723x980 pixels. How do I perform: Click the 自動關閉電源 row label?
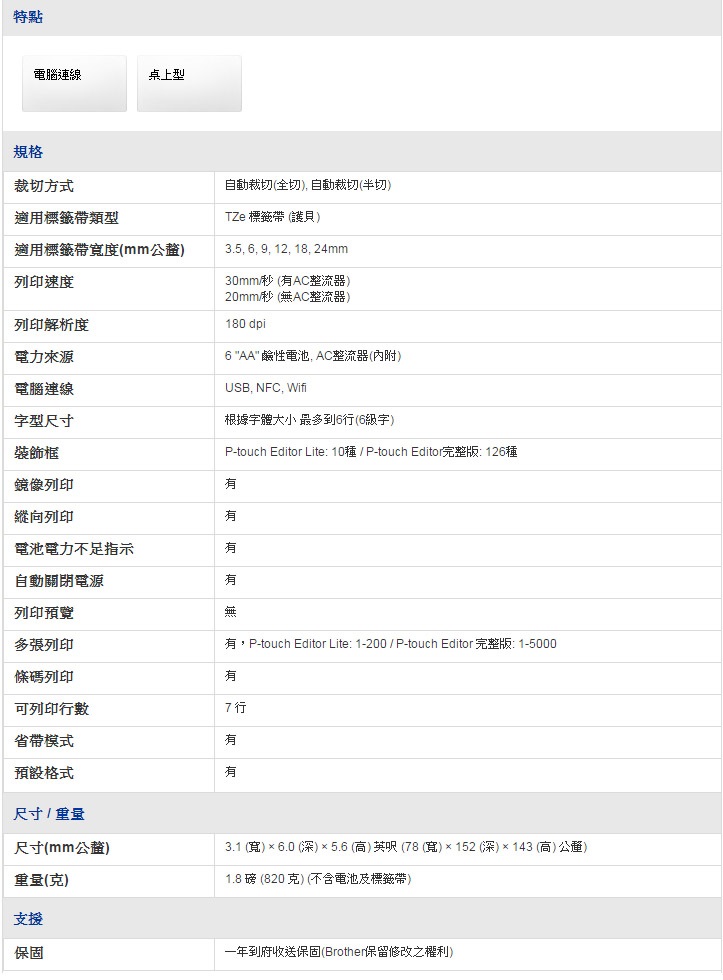tap(59, 581)
